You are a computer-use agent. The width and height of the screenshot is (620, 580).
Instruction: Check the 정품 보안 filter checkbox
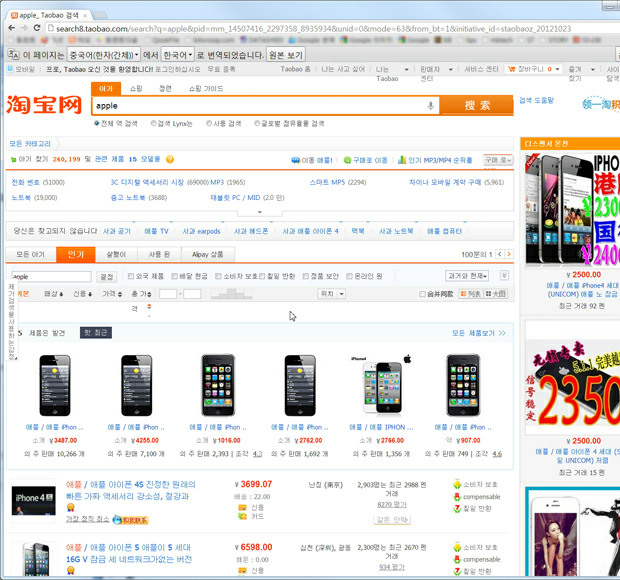click(306, 276)
